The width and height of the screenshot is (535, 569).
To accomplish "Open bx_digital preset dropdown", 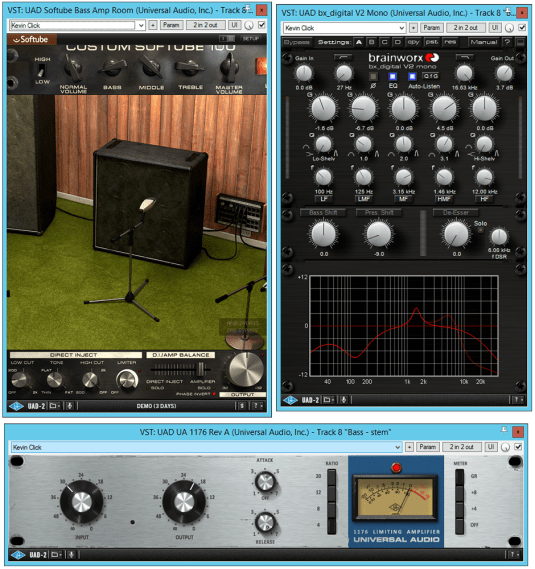I will (x=401, y=28).
